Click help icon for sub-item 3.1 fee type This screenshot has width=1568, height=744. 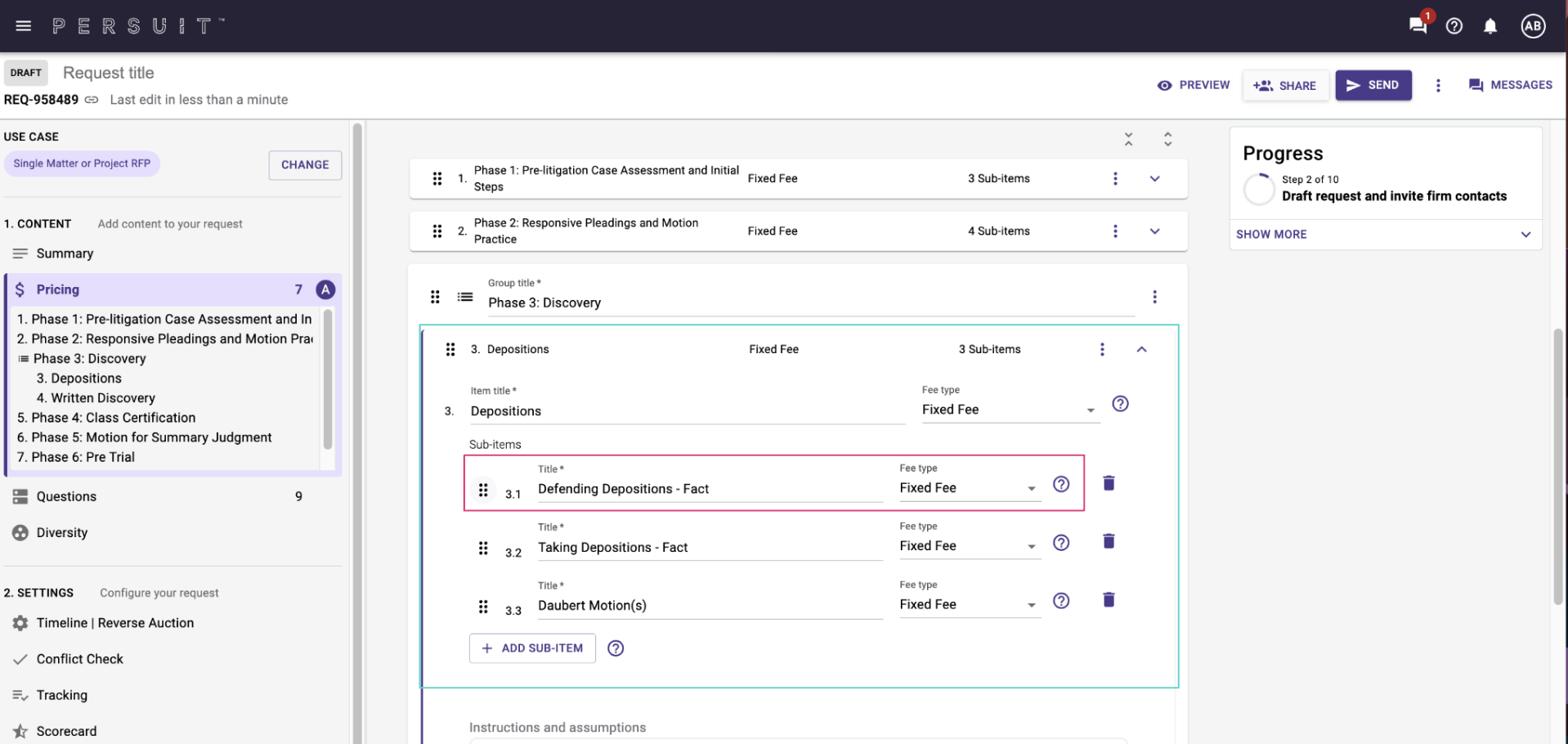(1061, 484)
